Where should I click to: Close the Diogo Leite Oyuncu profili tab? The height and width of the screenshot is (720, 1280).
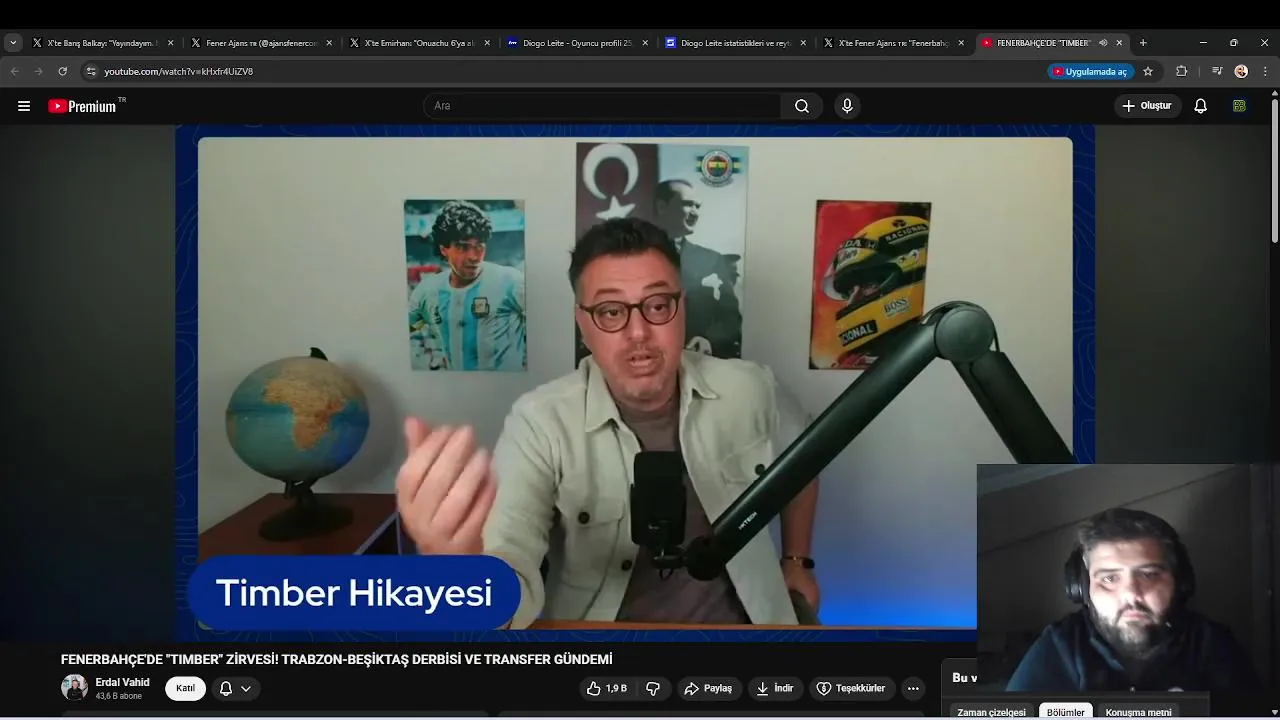pos(645,43)
